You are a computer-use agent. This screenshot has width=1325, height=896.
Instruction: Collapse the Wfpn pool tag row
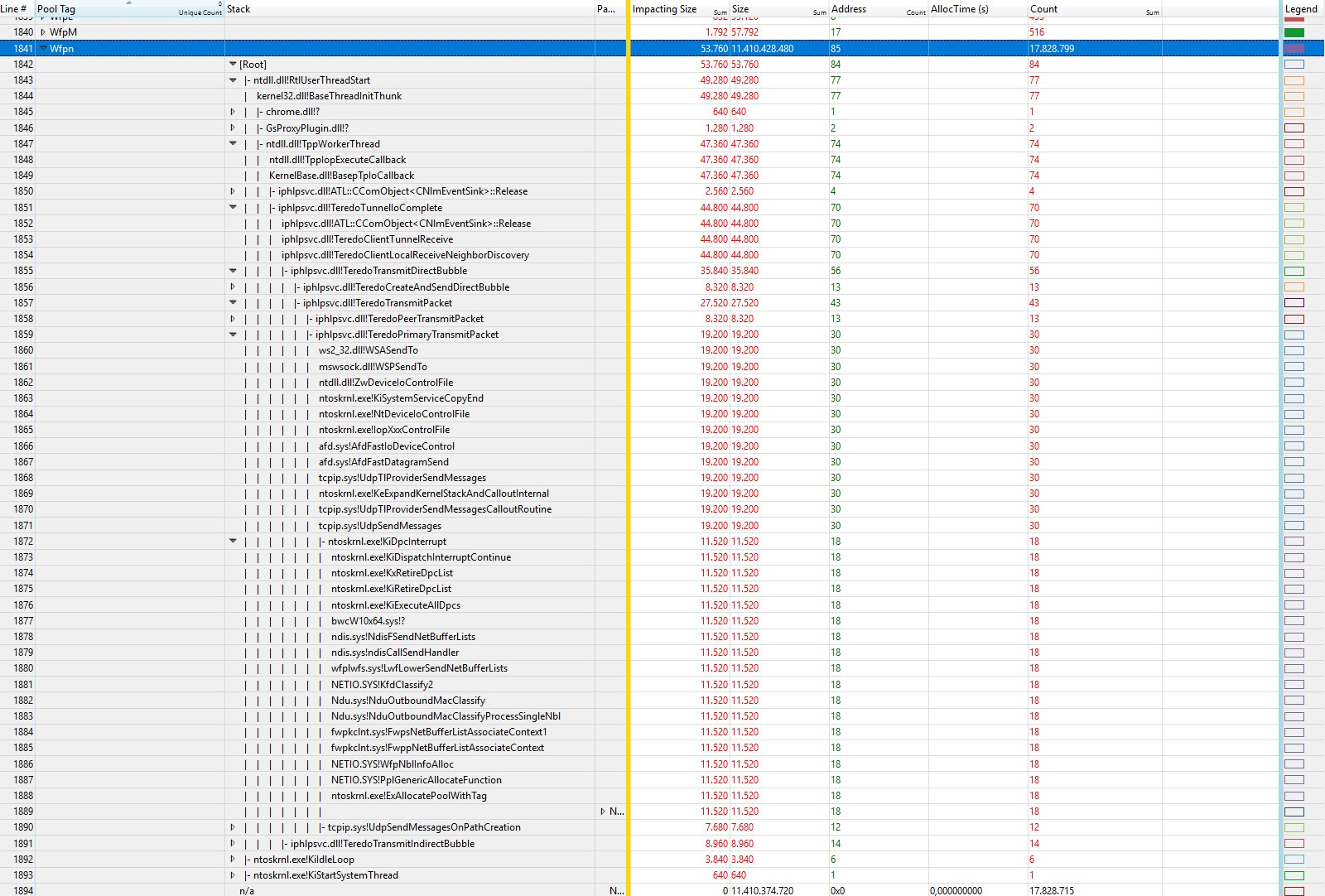[x=42, y=49]
